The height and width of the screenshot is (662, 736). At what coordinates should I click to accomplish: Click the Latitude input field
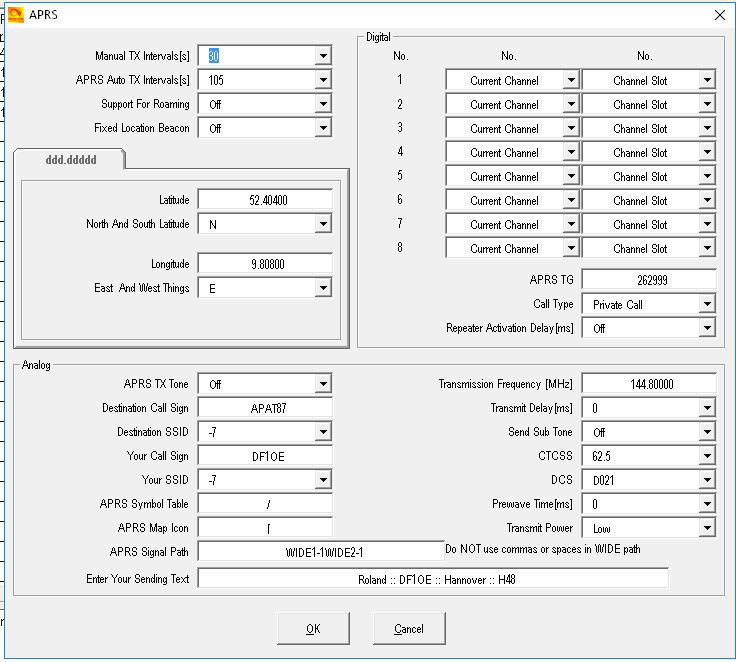tap(265, 200)
